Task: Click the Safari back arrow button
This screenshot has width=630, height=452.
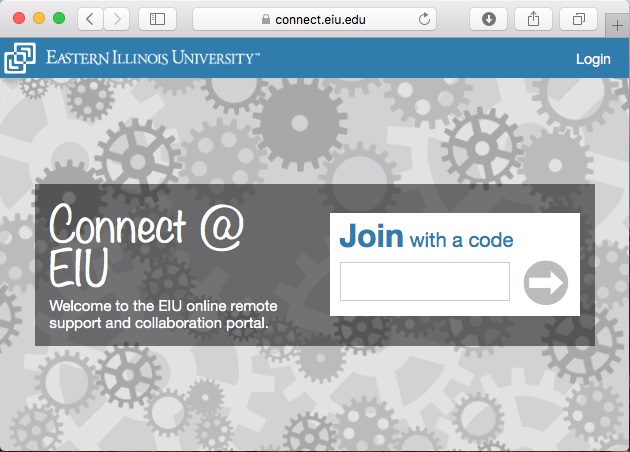Action: click(x=91, y=19)
